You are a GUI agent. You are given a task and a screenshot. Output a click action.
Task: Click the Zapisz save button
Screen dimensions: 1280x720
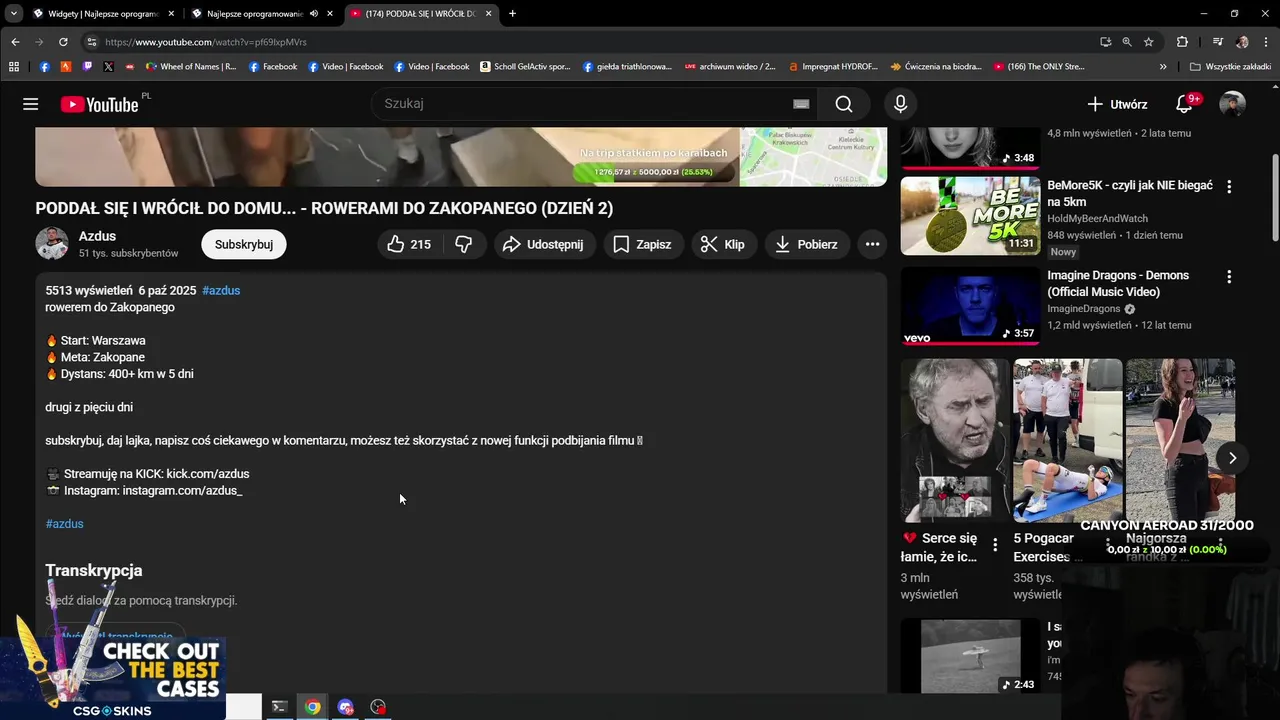[642, 244]
